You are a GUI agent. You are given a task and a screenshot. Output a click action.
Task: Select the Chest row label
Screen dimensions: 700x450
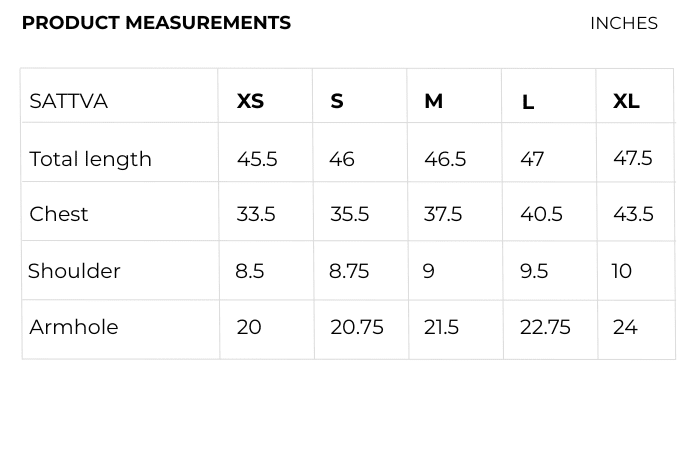point(58,214)
